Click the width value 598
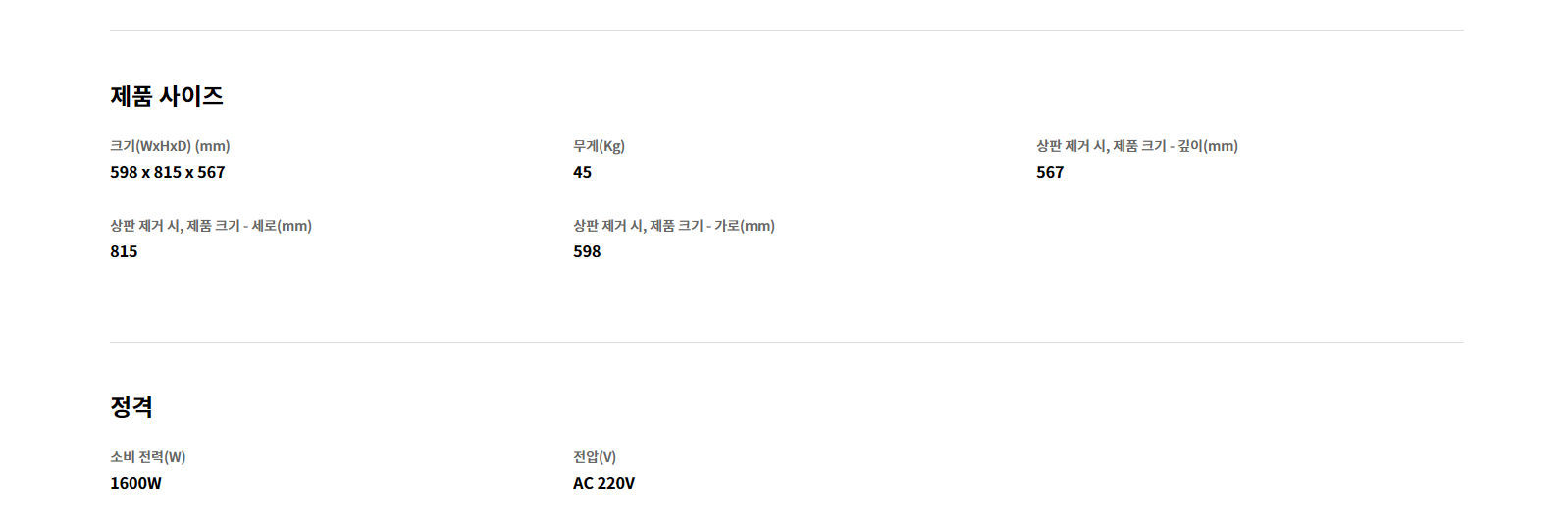 (587, 251)
